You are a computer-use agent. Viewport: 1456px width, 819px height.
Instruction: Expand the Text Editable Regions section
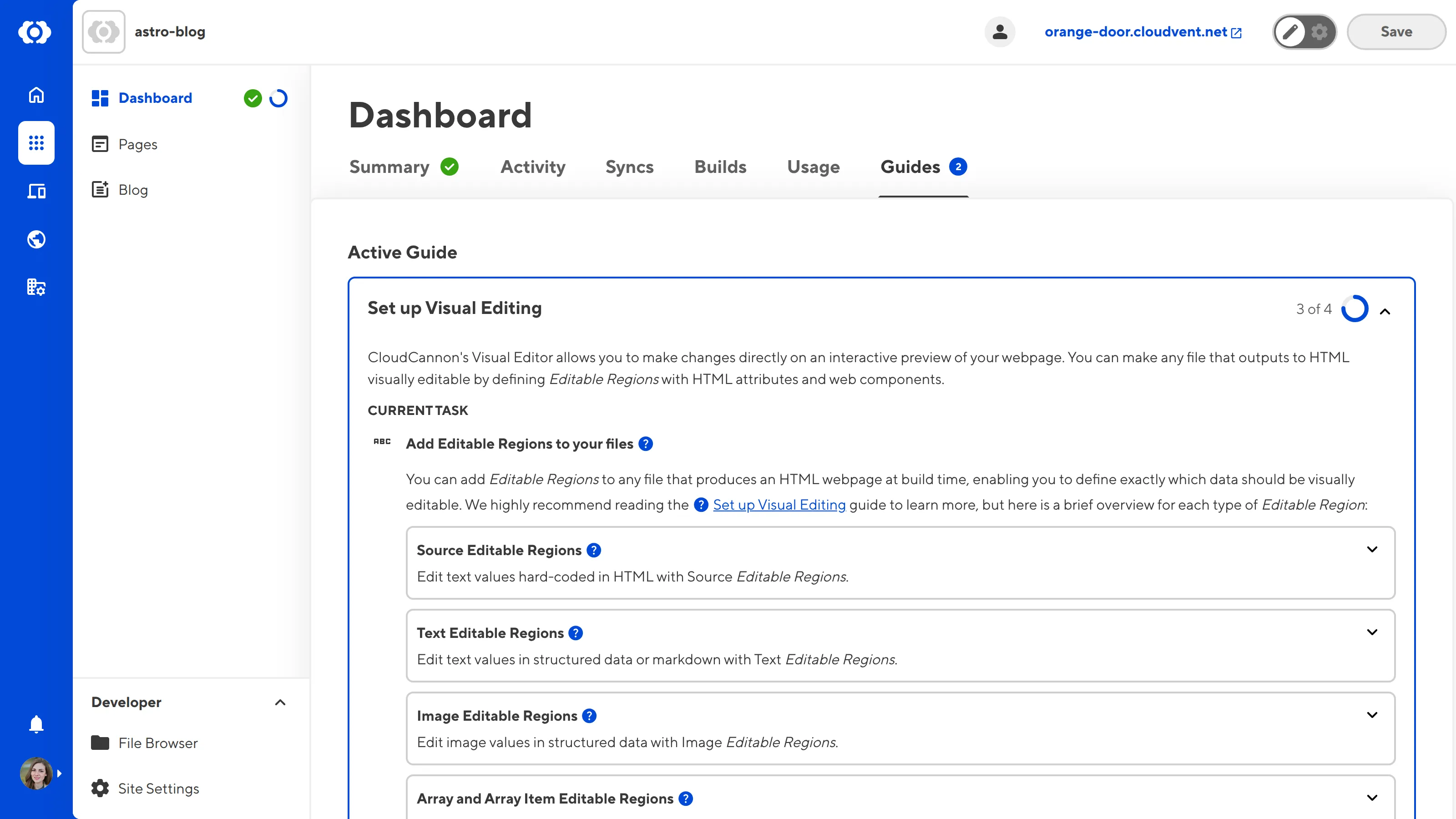1372,632
